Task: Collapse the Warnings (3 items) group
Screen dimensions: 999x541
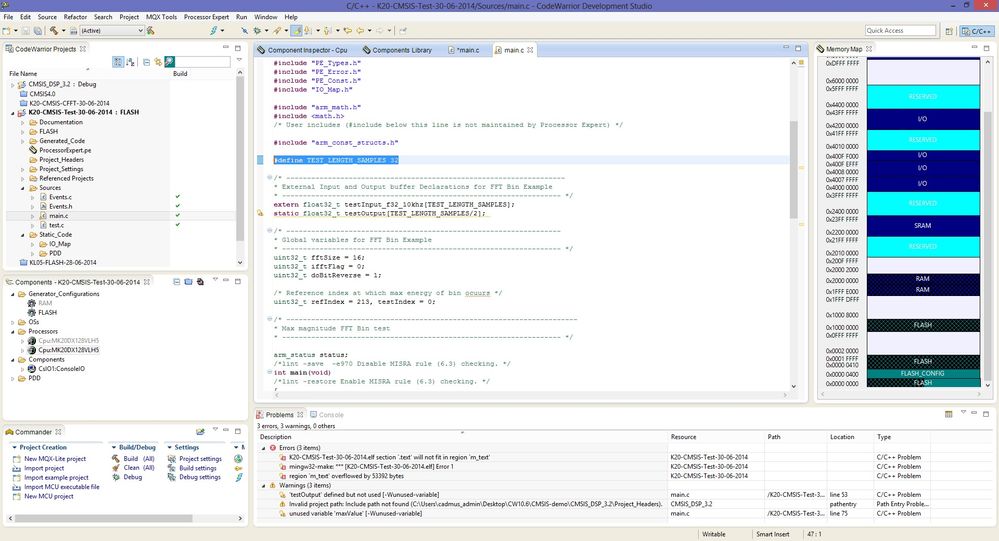Action: click(x=264, y=486)
